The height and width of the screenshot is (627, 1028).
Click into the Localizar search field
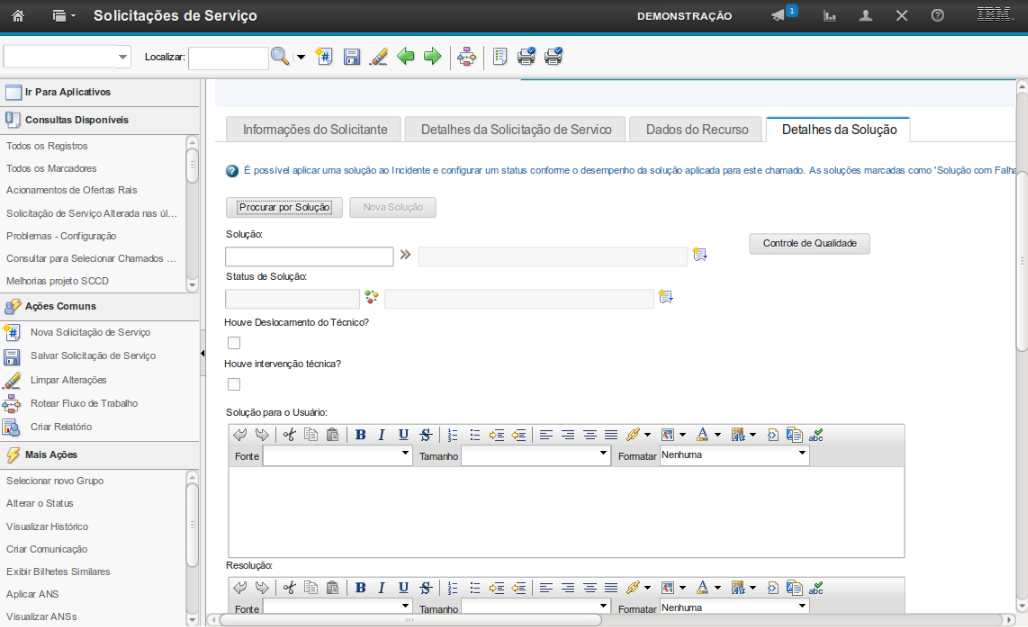[228, 58]
